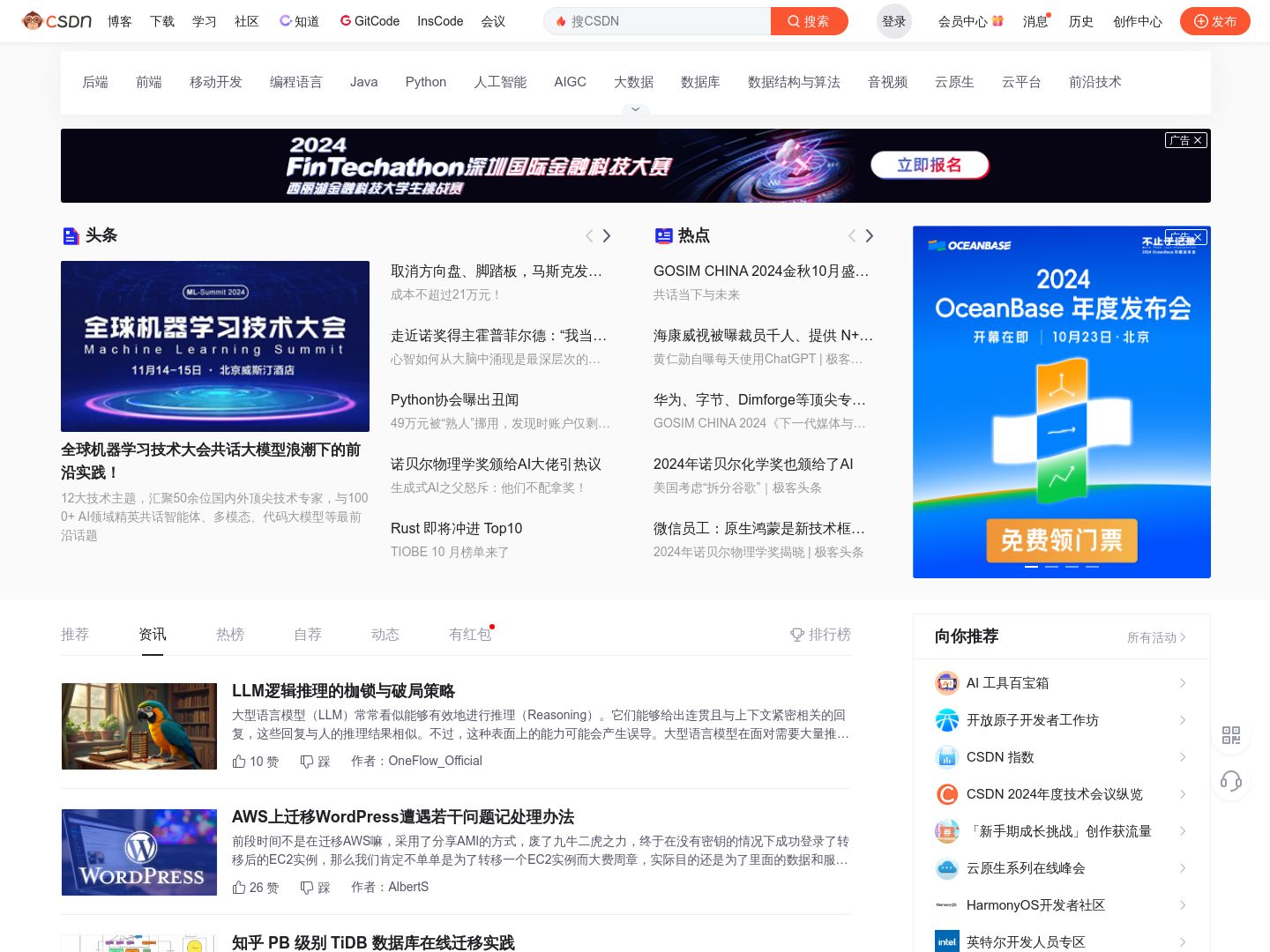Image resolution: width=1270 pixels, height=952 pixels.
Task: Open the CSDN logo home link
Action: tap(57, 20)
